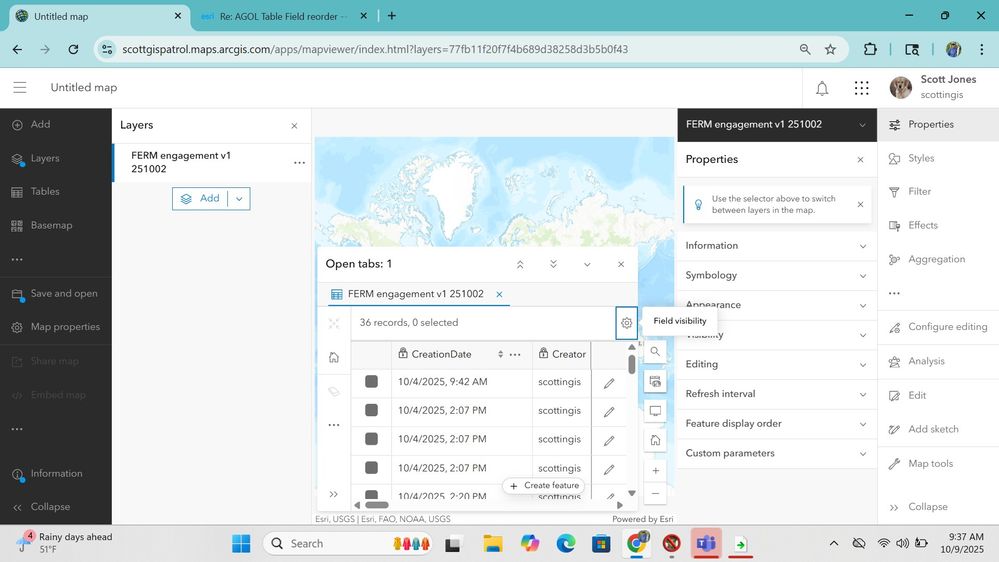The width and height of the screenshot is (999, 562).
Task: Open Map tools
Action: pos(921,464)
